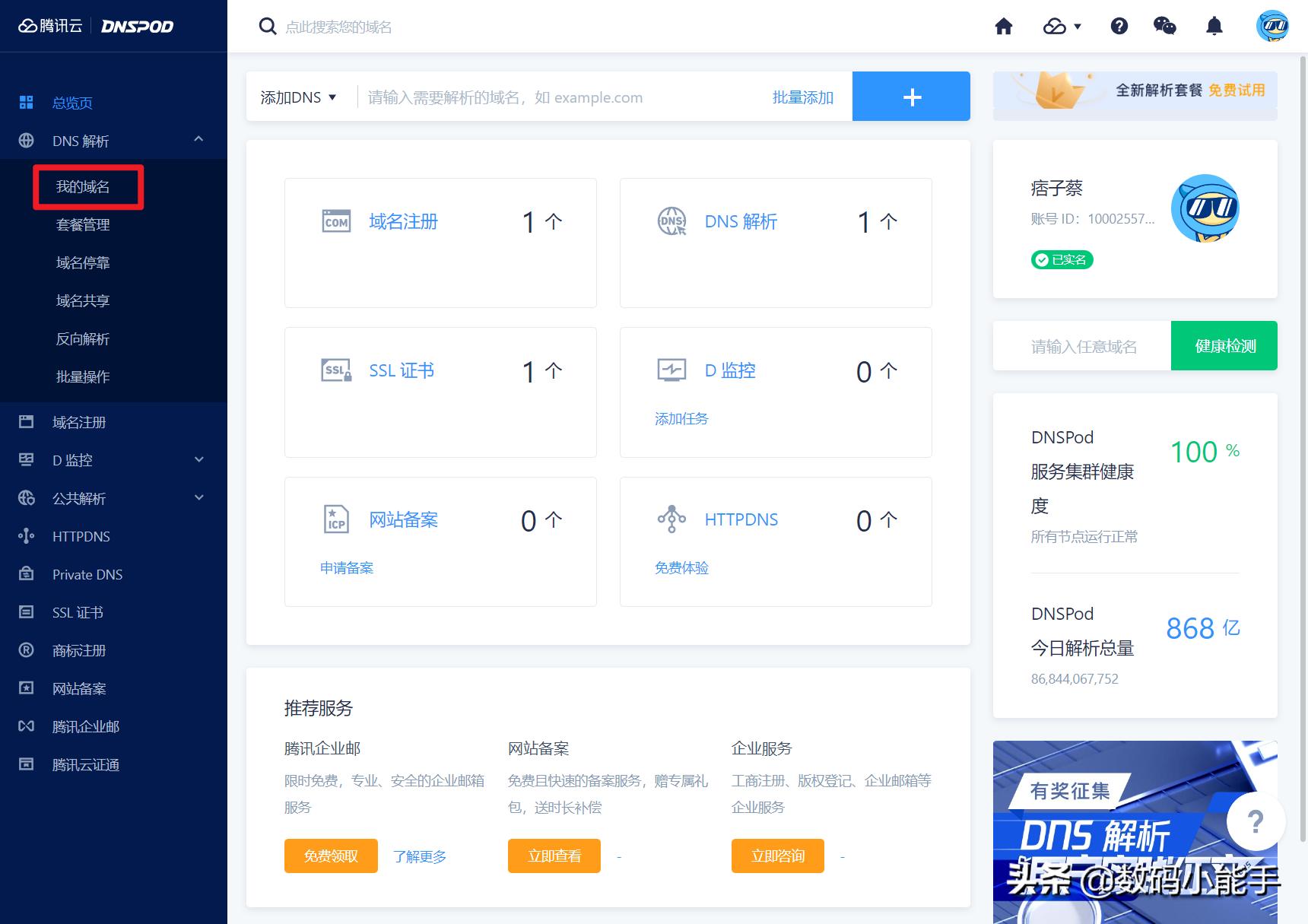The image size is (1308, 924).
Task: Open the 添加DNS dropdown
Action: pyautogui.click(x=298, y=97)
